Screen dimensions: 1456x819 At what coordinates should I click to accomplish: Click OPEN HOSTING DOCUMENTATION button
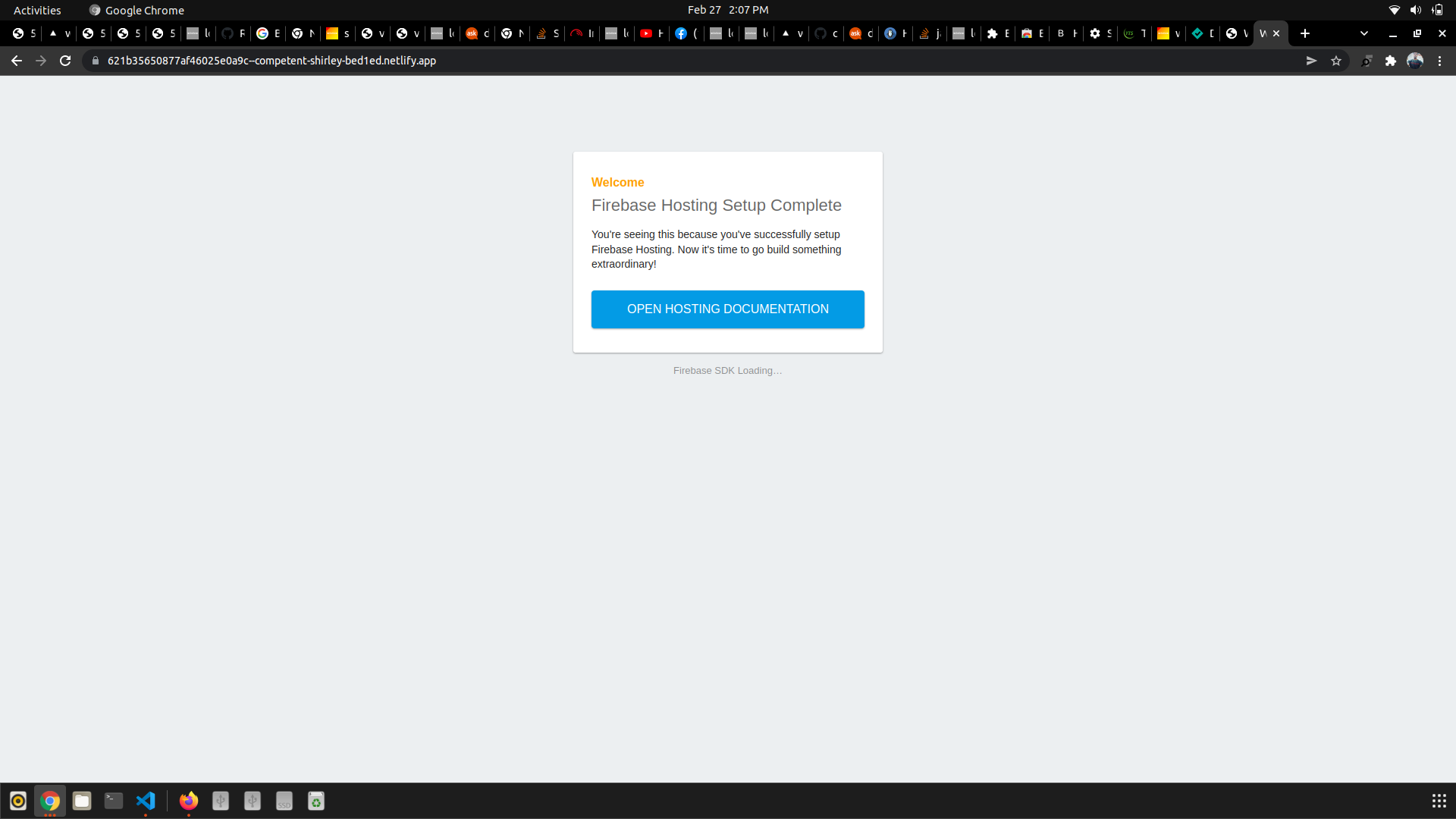[727, 309]
